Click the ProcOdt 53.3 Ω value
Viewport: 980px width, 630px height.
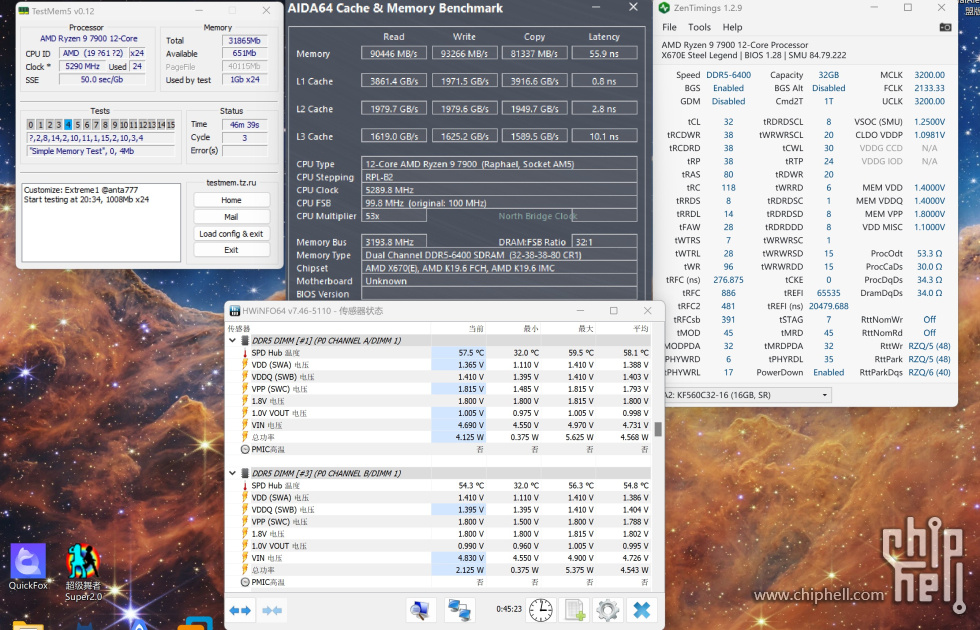[929, 254]
